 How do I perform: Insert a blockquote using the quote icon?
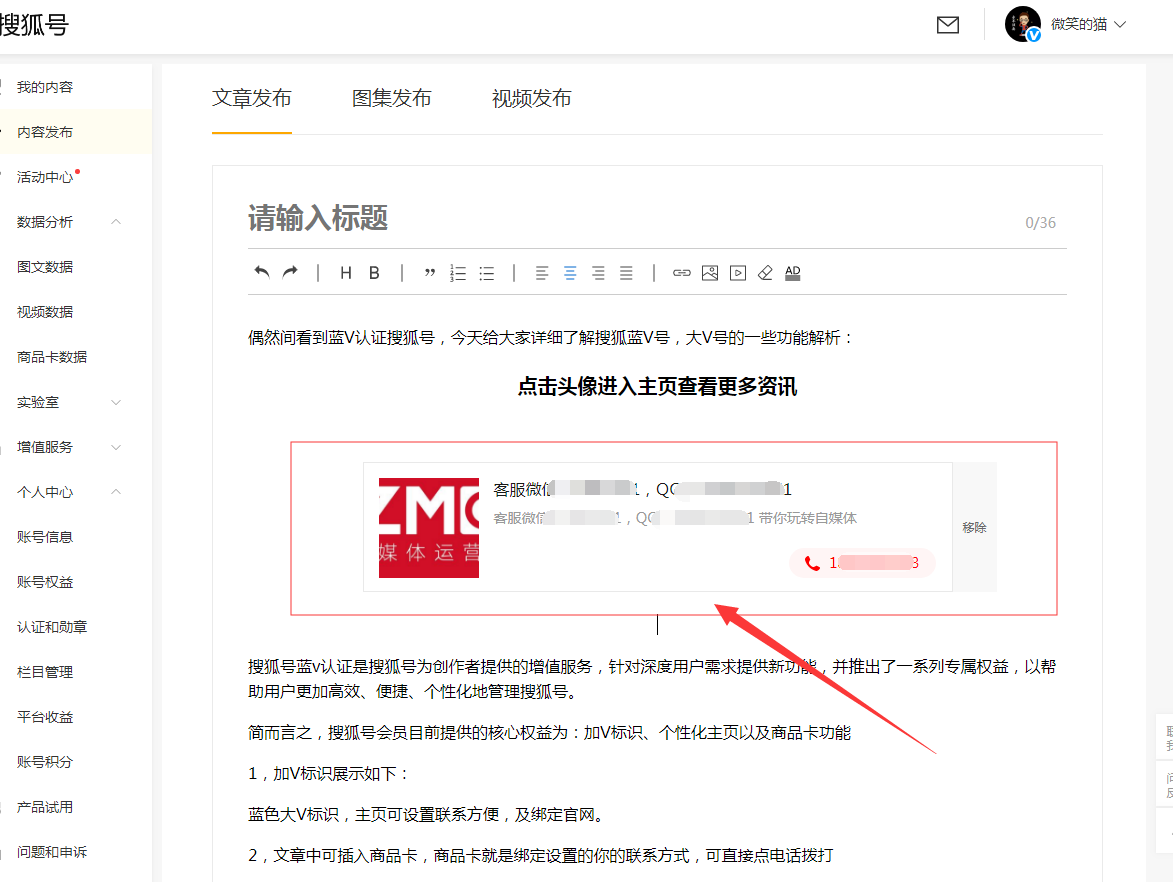click(x=430, y=272)
